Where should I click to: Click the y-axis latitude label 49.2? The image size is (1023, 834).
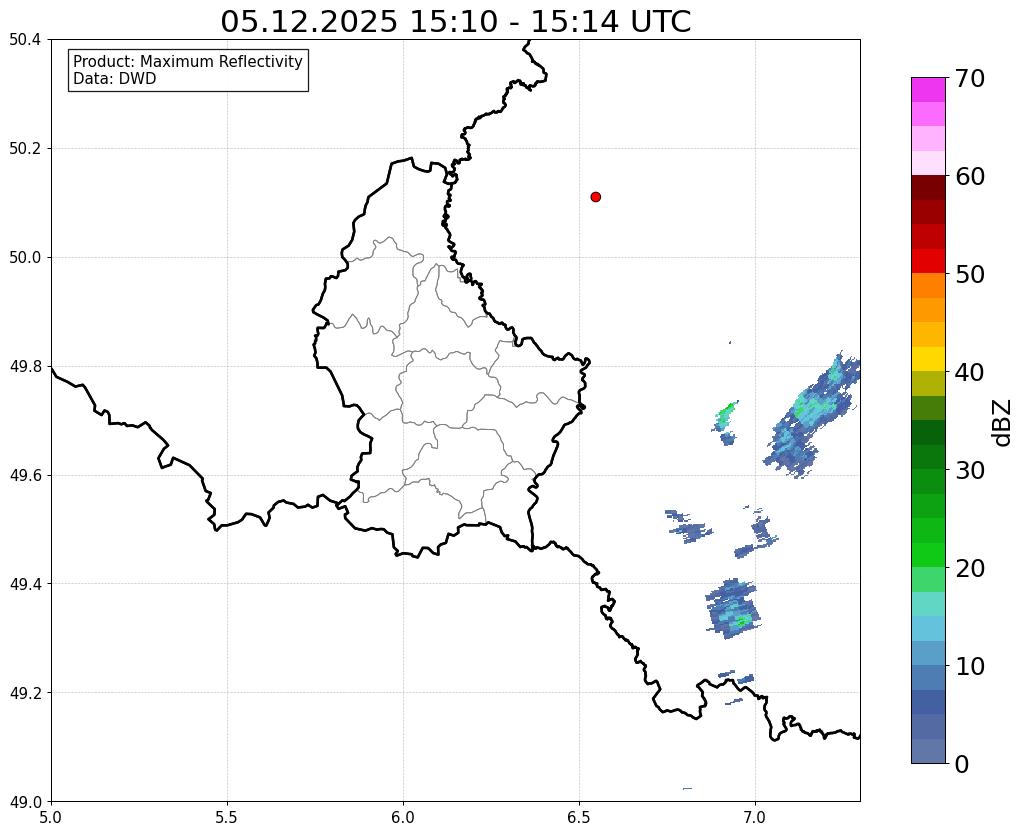pyautogui.click(x=25, y=693)
